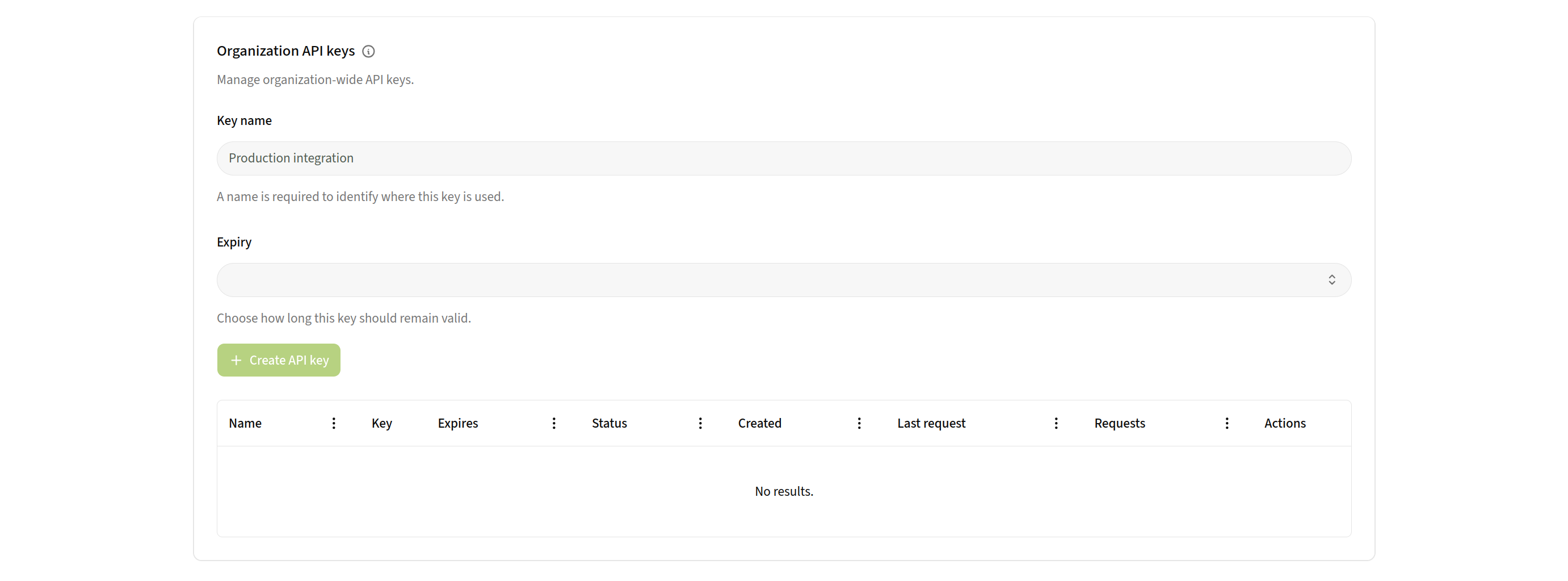The height and width of the screenshot is (581, 1568).
Task: Click the 'Choose how long' helper text
Action: click(344, 318)
